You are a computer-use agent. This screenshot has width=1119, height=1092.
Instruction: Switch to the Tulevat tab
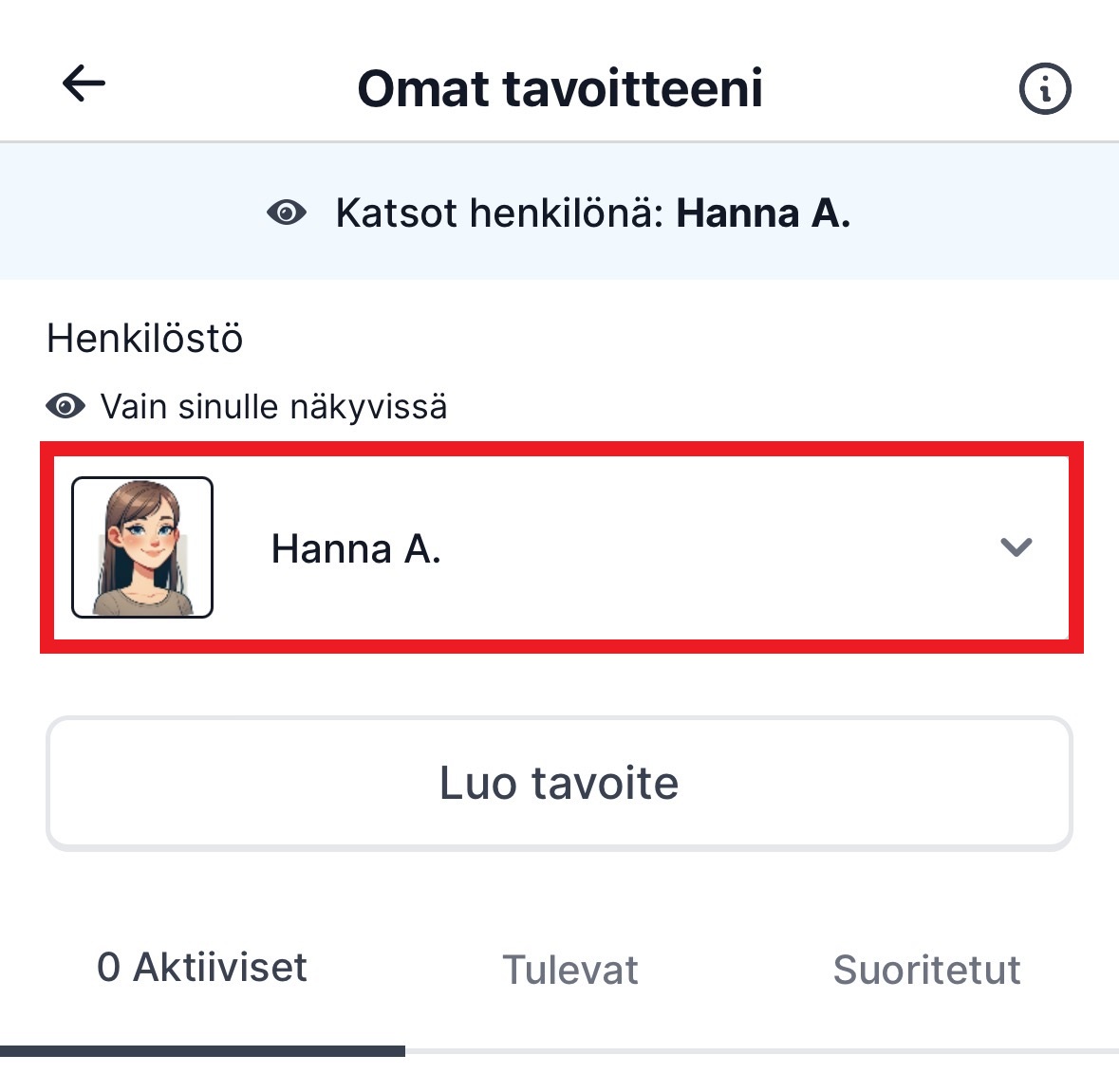click(x=569, y=970)
